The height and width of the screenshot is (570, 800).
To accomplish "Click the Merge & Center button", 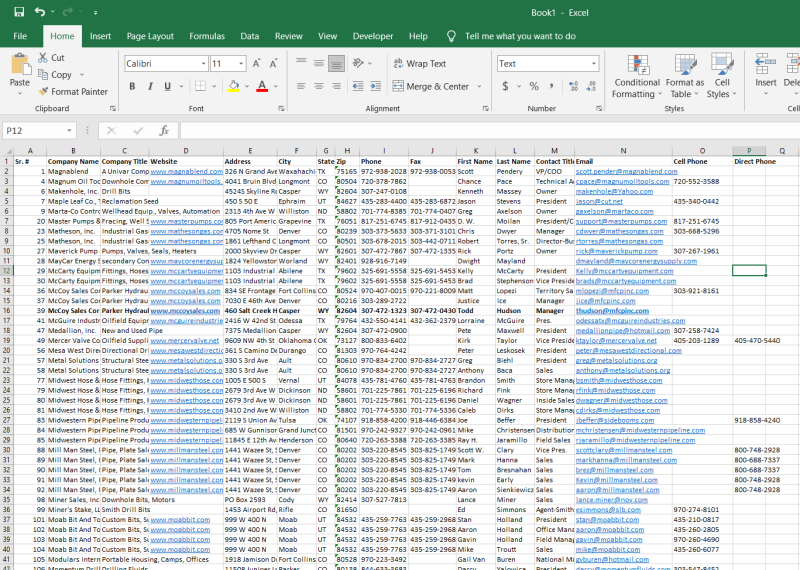I will point(430,87).
